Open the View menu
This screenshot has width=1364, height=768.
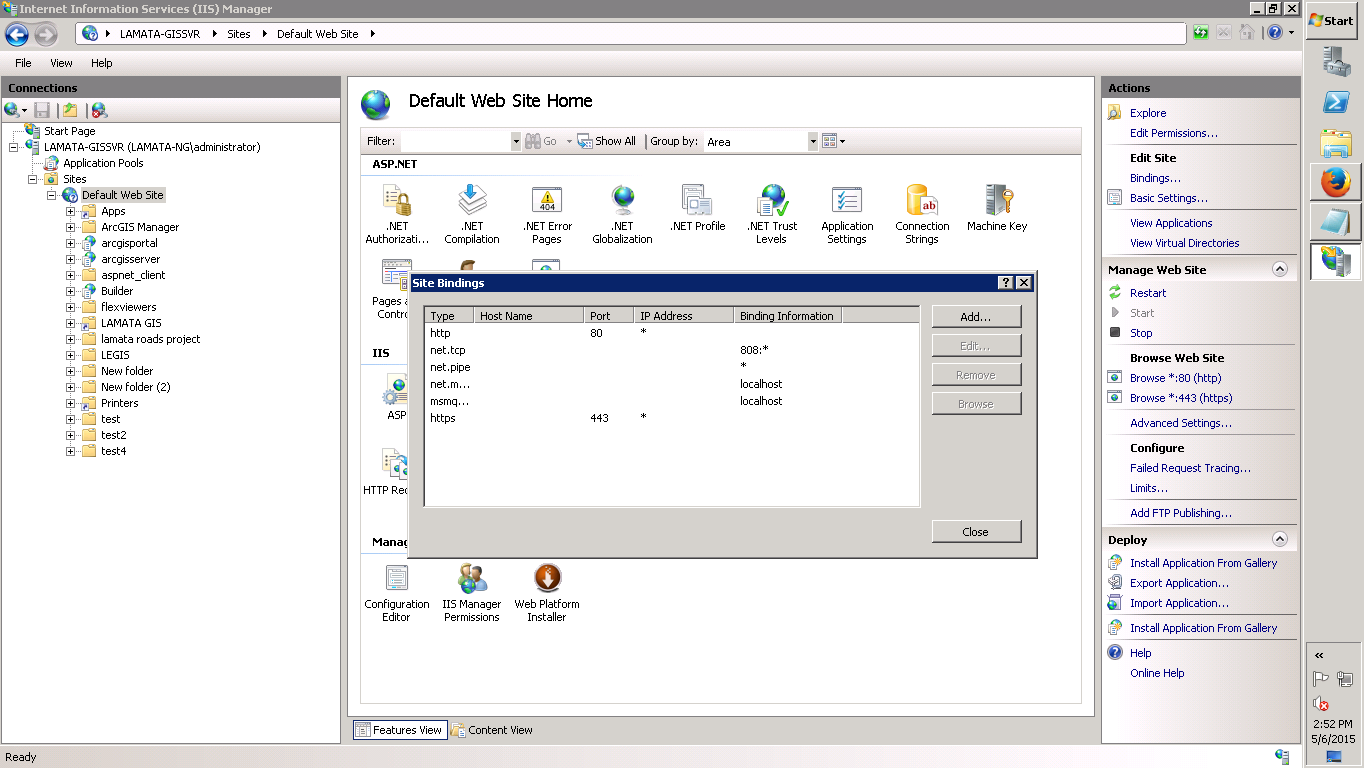[x=61, y=63]
